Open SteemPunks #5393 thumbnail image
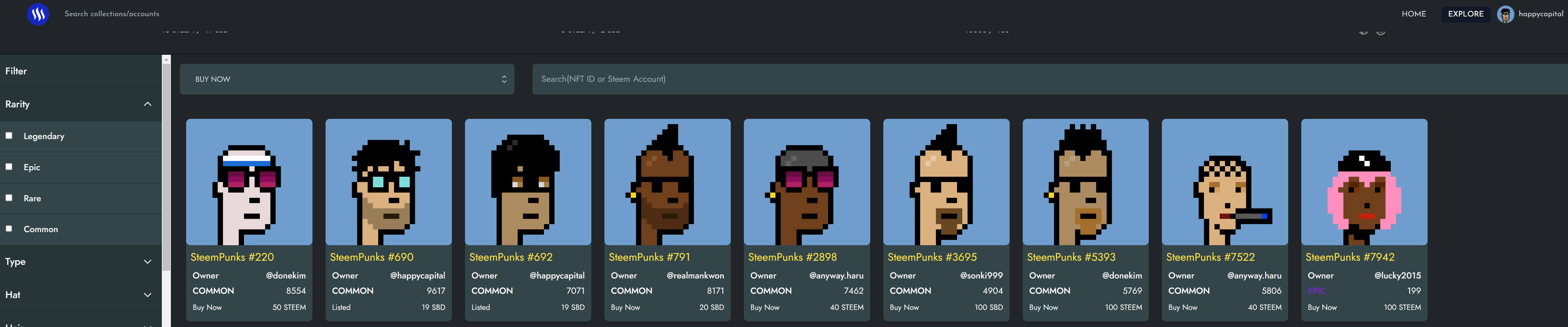Screen dimensions: 1568x327 tap(1085, 182)
